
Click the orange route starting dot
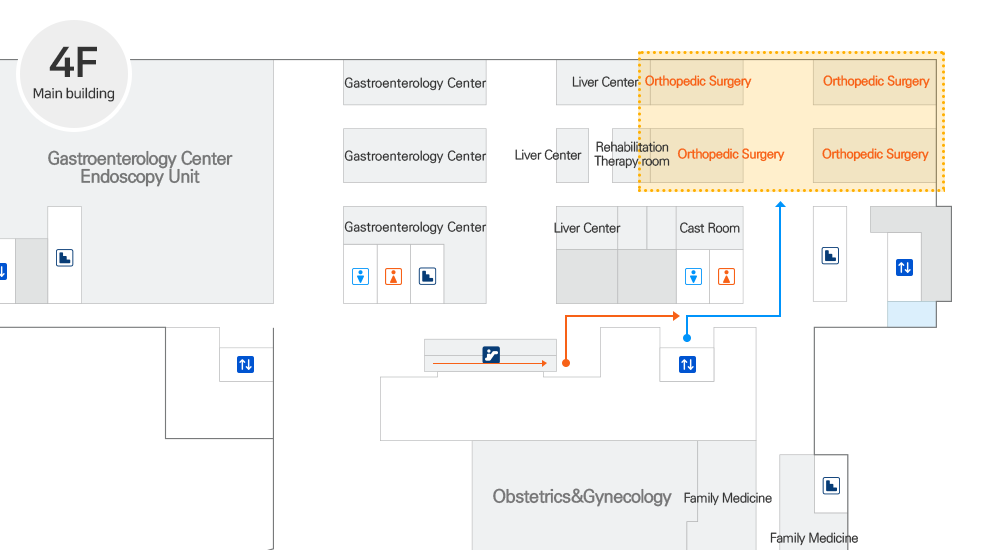click(566, 363)
